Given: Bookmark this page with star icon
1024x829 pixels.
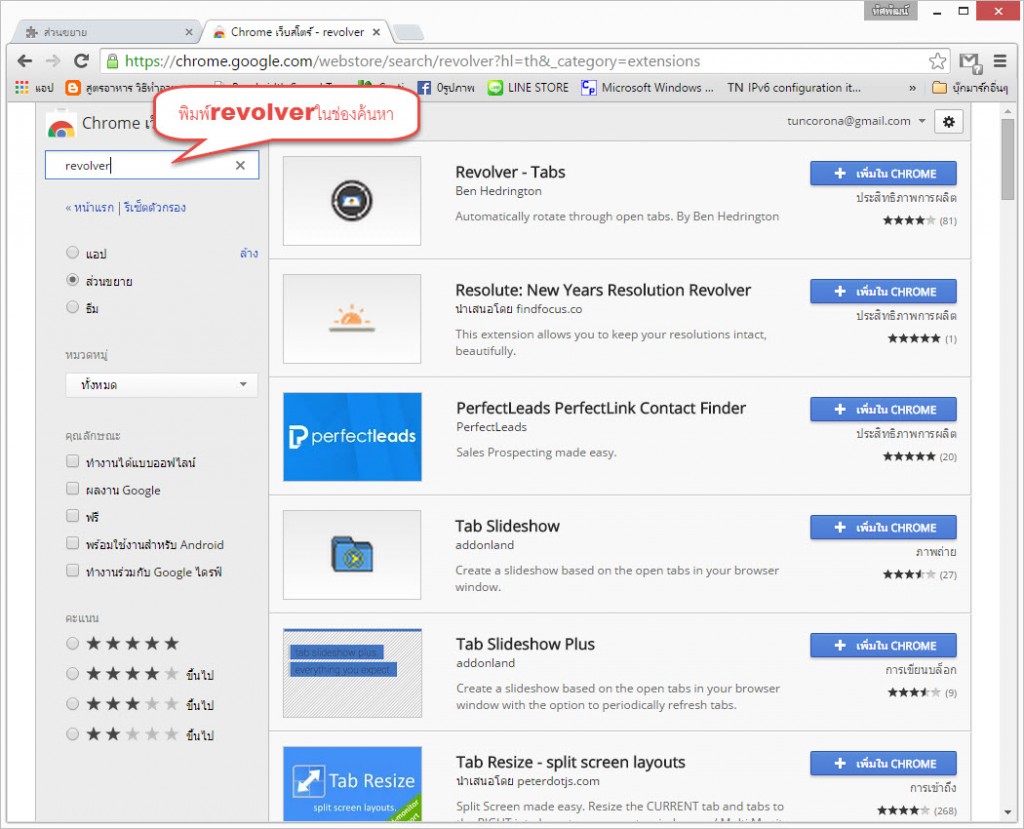Looking at the screenshot, I should coord(937,61).
